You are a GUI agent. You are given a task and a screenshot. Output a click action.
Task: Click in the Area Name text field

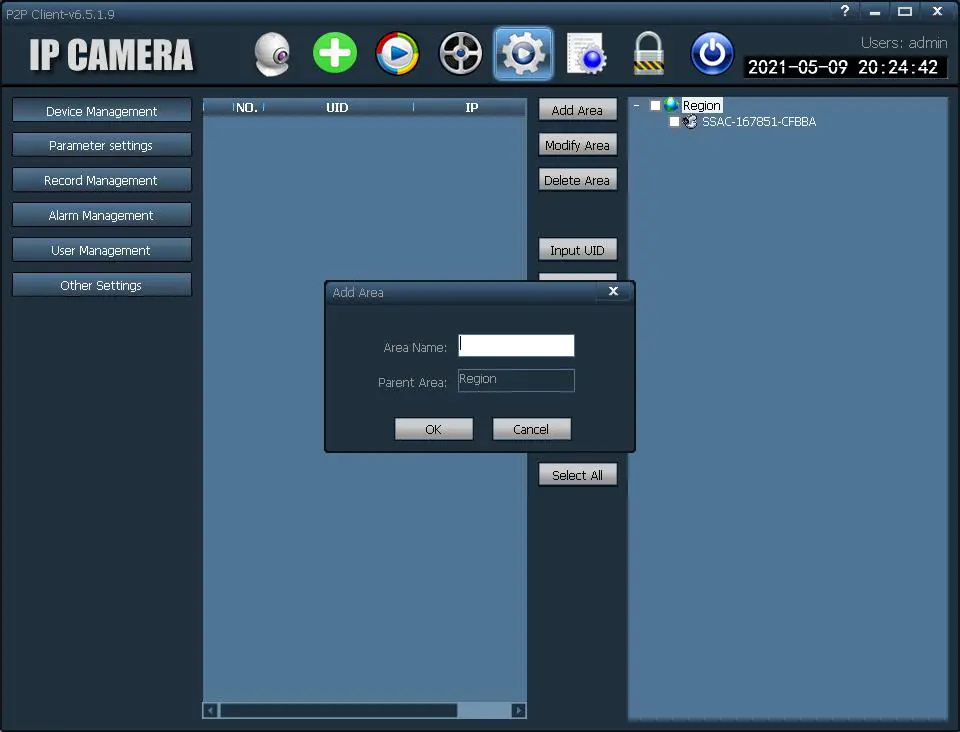click(x=516, y=346)
